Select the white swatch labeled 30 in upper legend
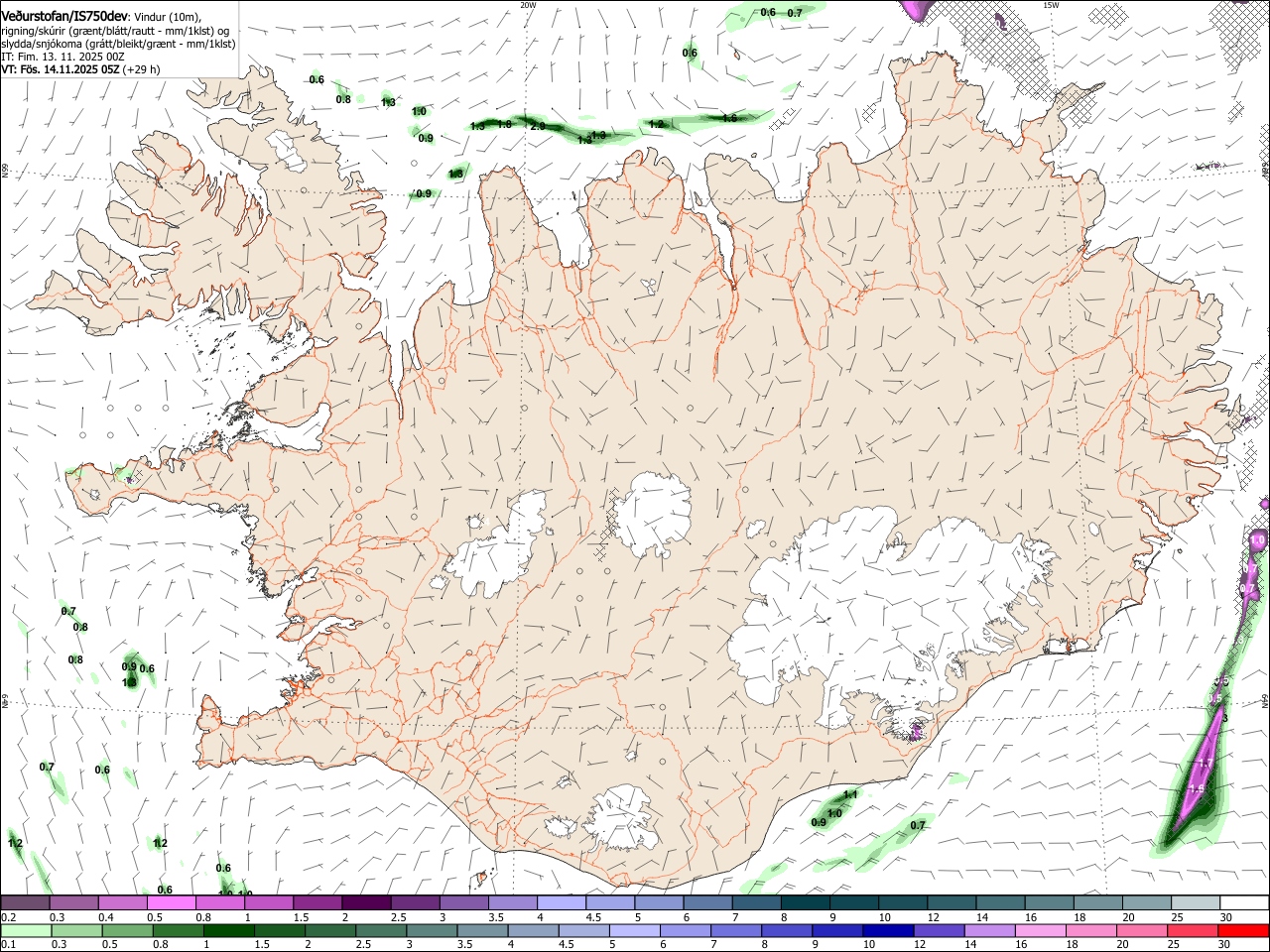This screenshot has width=1270, height=952. pos(1244,902)
